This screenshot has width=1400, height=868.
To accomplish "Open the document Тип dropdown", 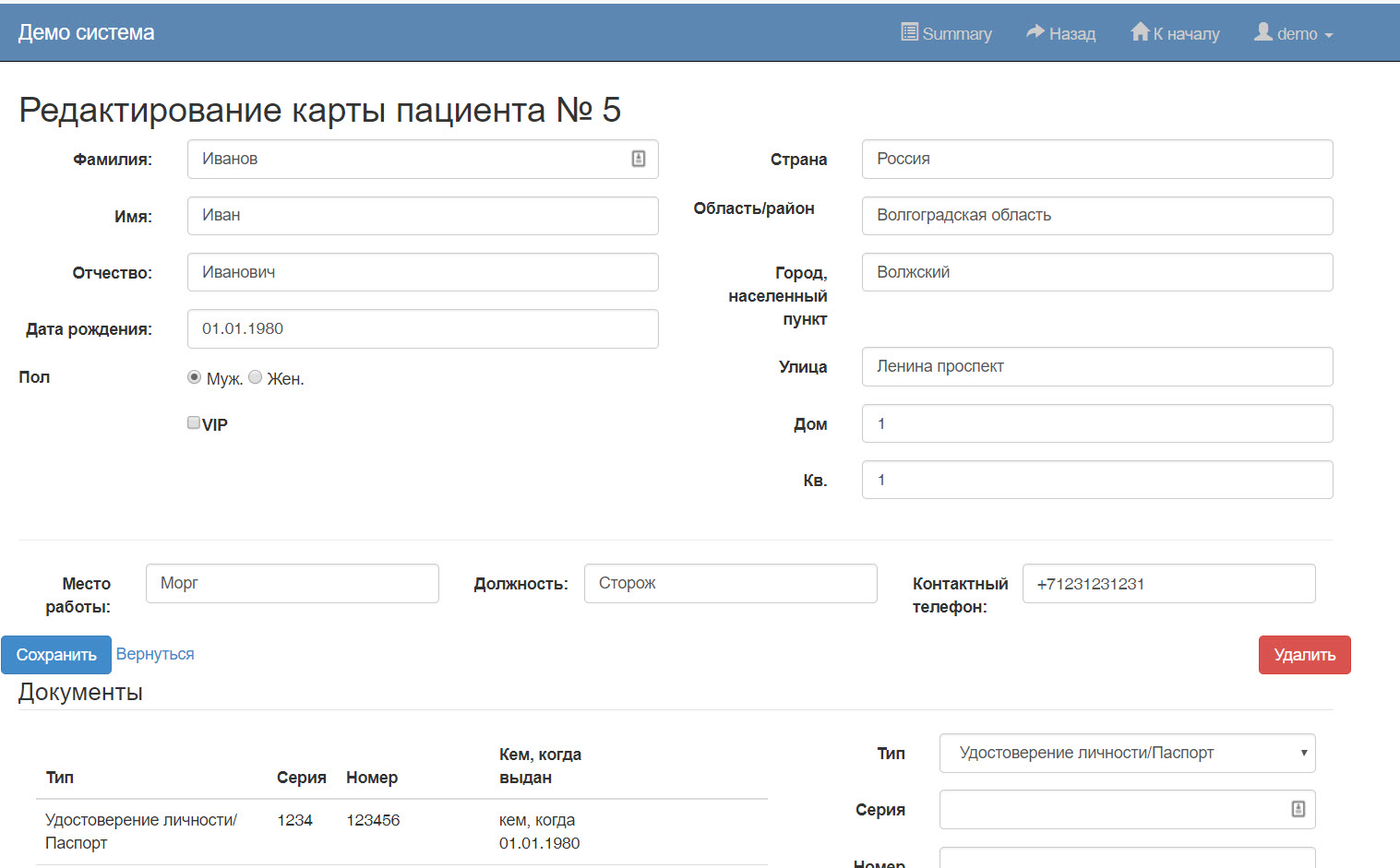I will point(1126,753).
